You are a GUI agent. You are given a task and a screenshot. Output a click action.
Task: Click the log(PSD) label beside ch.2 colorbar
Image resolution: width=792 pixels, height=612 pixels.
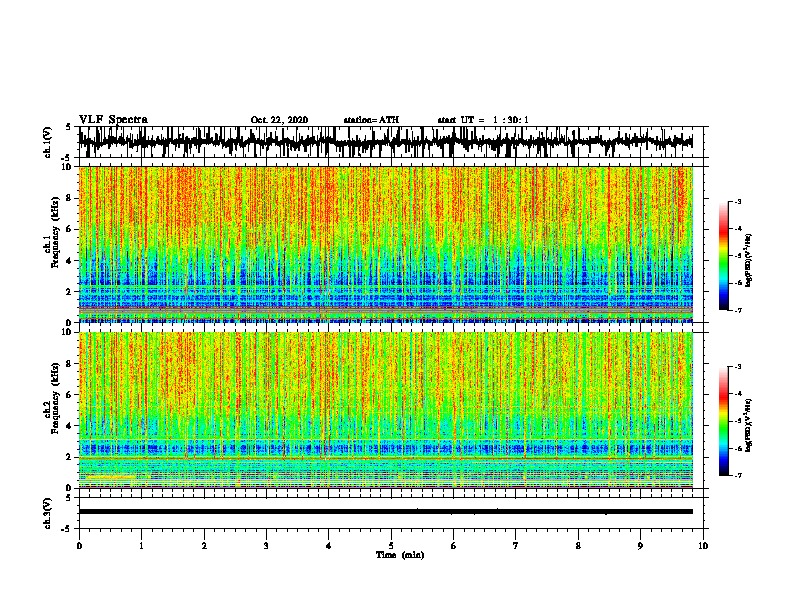748,426
